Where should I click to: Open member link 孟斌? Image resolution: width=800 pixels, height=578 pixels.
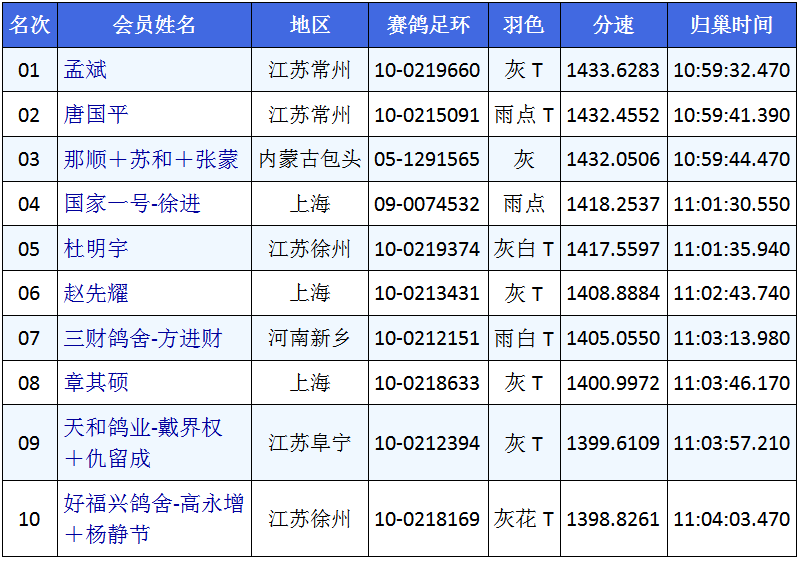click(x=86, y=70)
